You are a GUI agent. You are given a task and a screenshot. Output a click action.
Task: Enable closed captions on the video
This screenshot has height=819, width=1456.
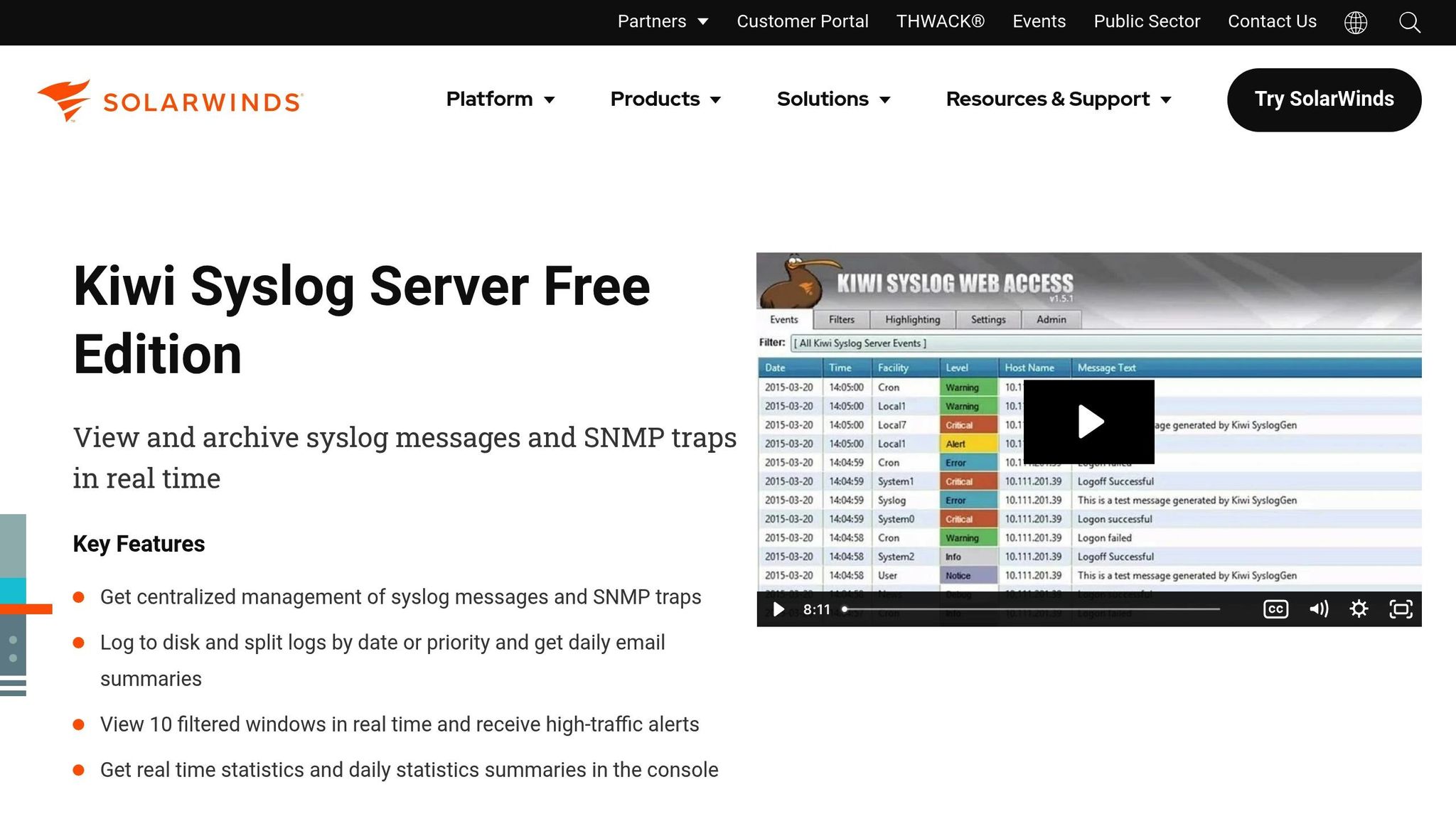[1276, 609]
